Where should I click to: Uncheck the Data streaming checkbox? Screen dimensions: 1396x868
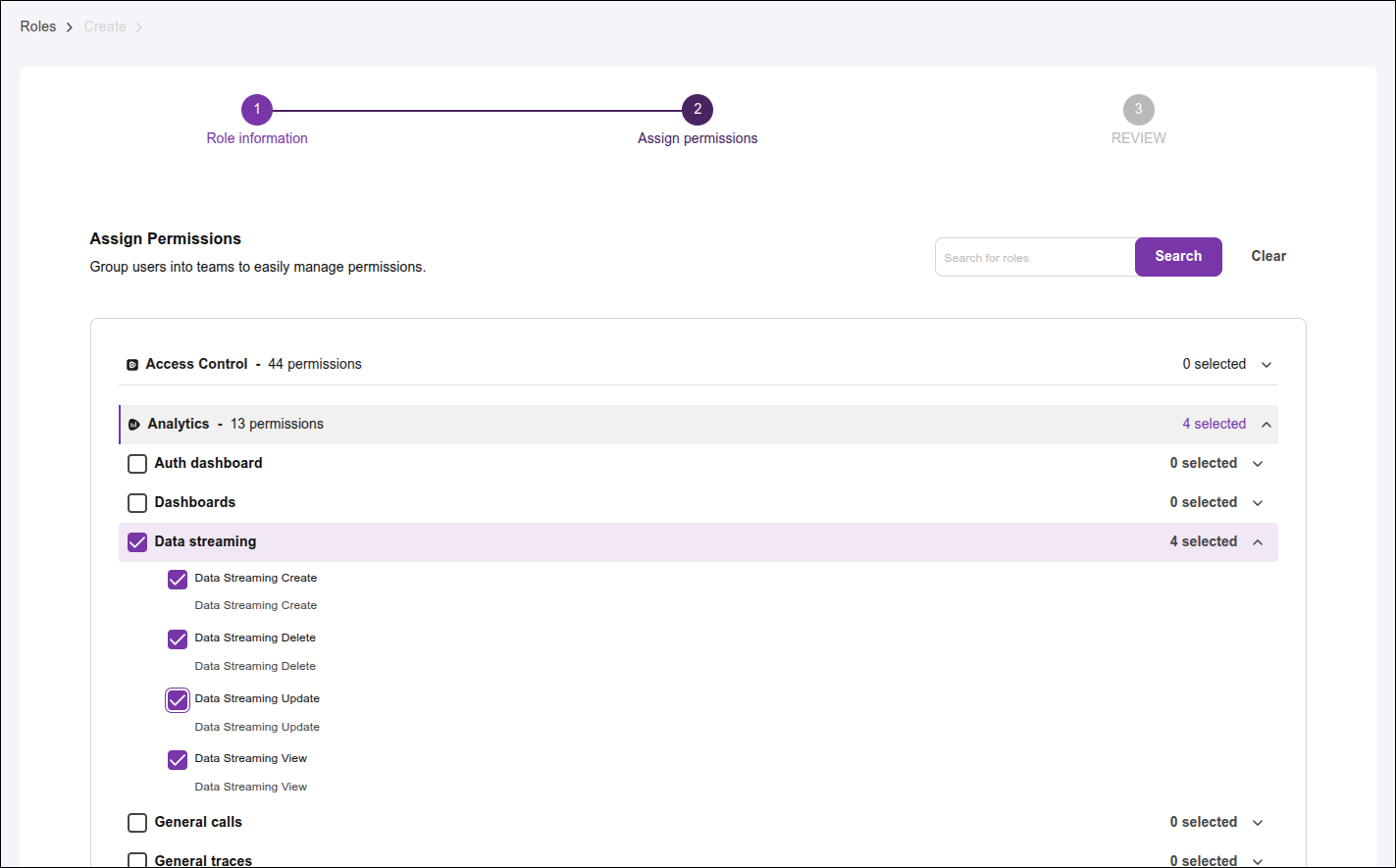(x=137, y=541)
